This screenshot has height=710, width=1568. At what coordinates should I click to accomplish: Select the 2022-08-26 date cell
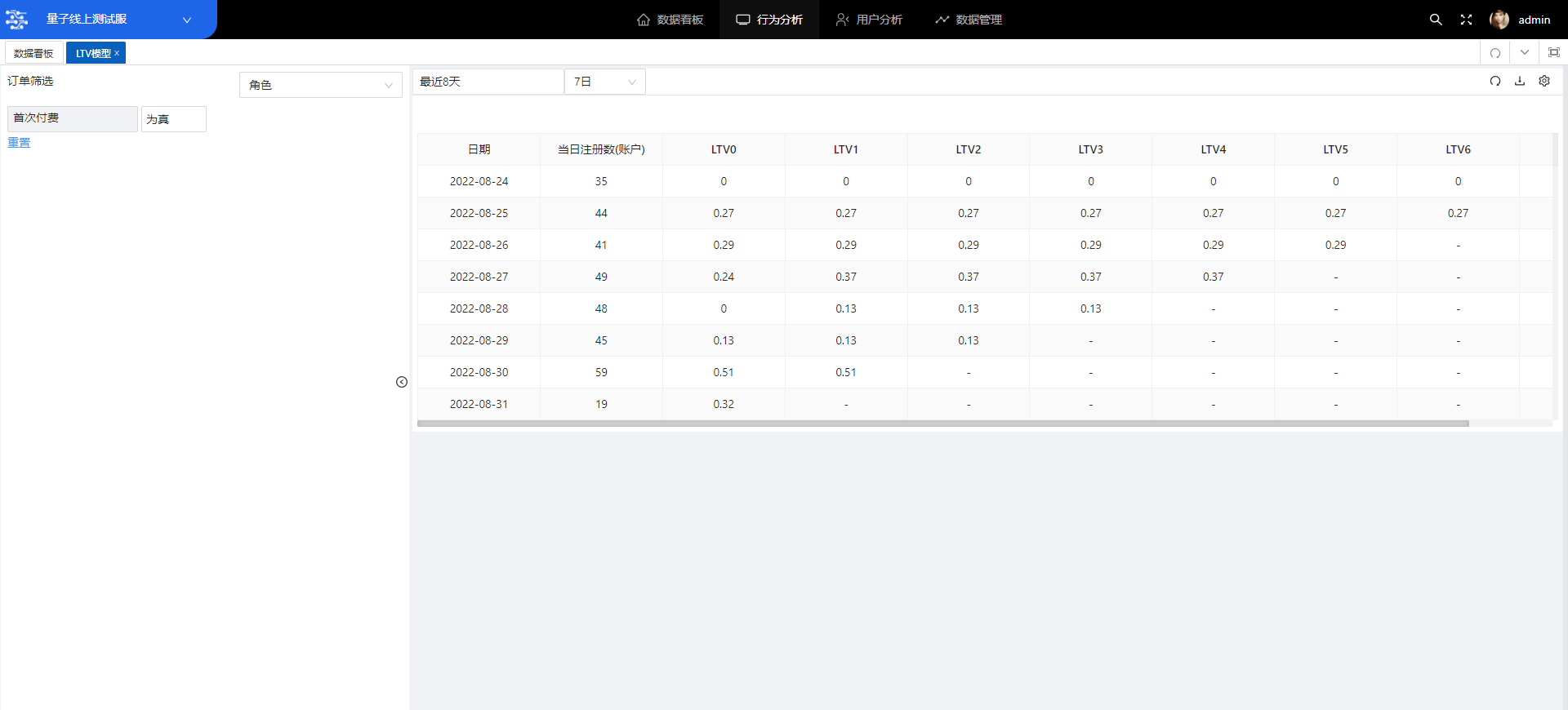click(x=479, y=245)
